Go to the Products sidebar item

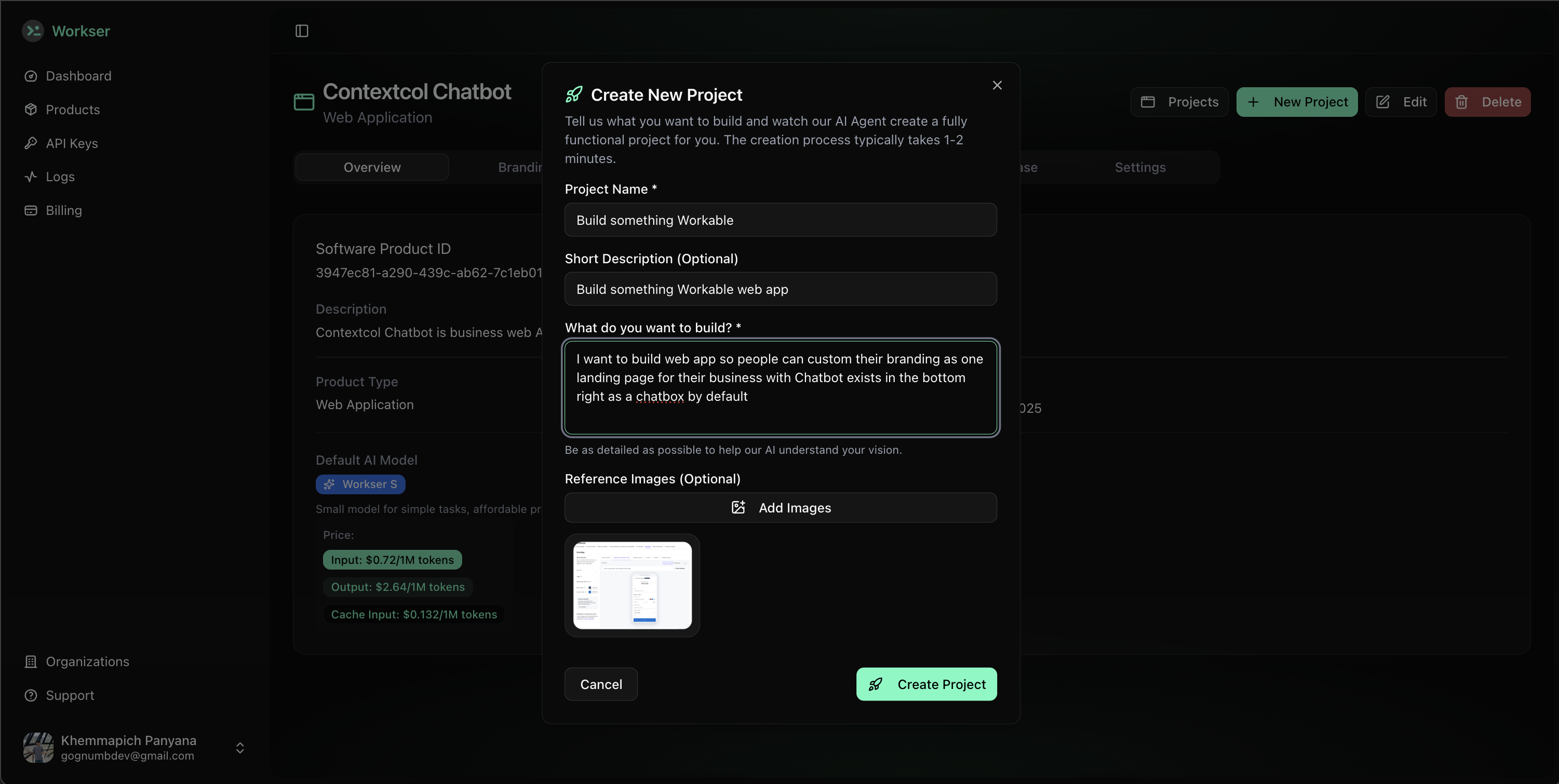coord(73,110)
